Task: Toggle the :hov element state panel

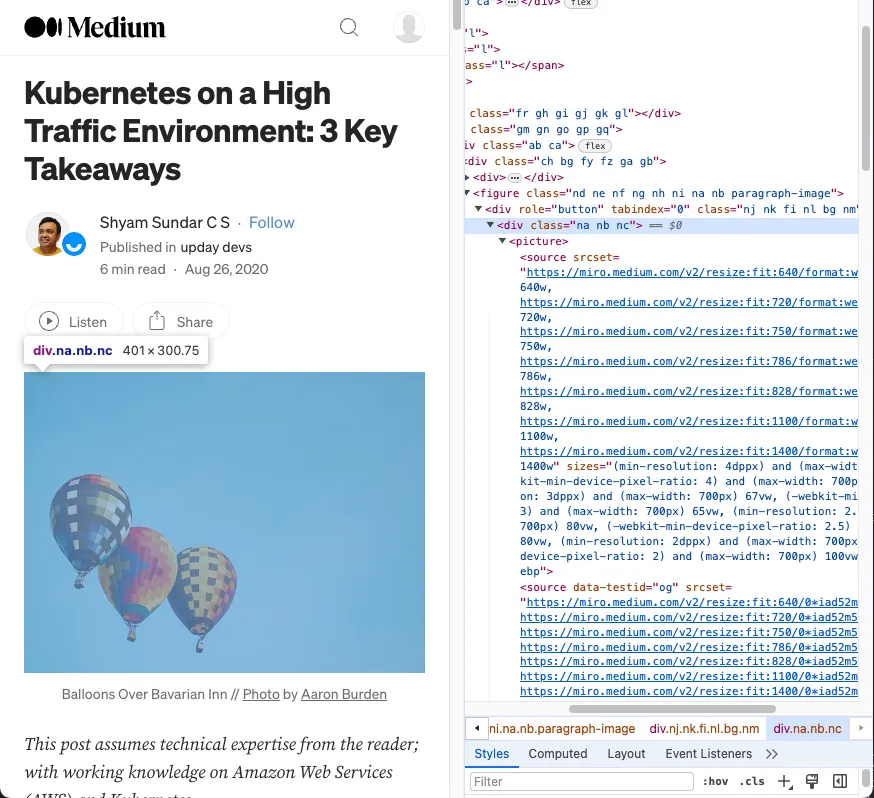Action: click(x=715, y=781)
